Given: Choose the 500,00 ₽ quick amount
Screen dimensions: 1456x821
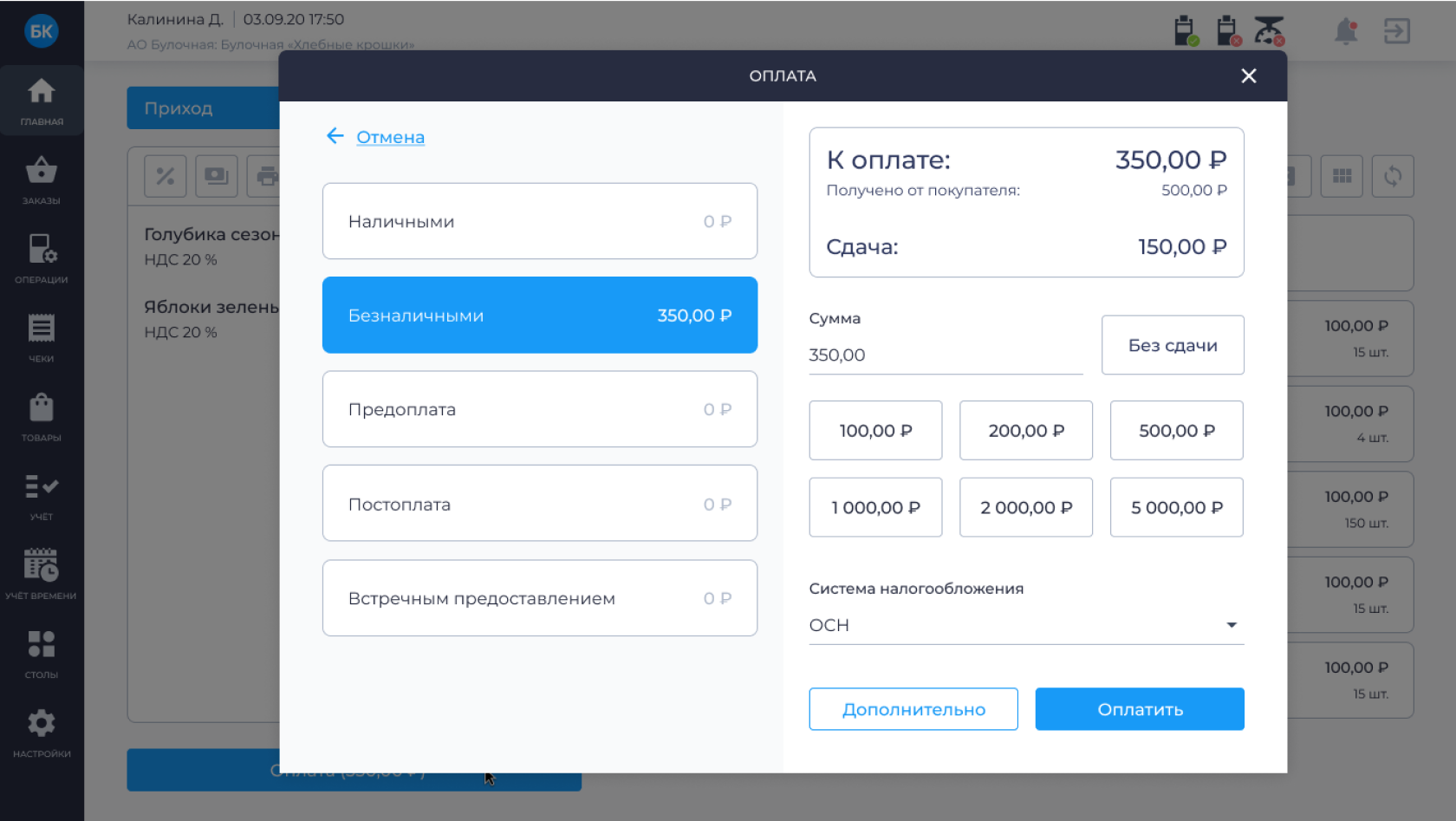Looking at the screenshot, I should coord(1176,431).
